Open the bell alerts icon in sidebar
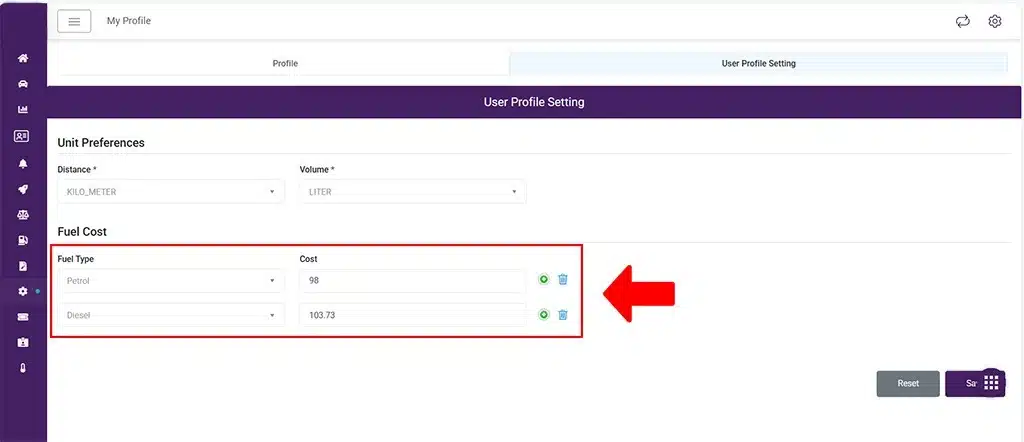The width and height of the screenshot is (1024, 442). [x=23, y=163]
